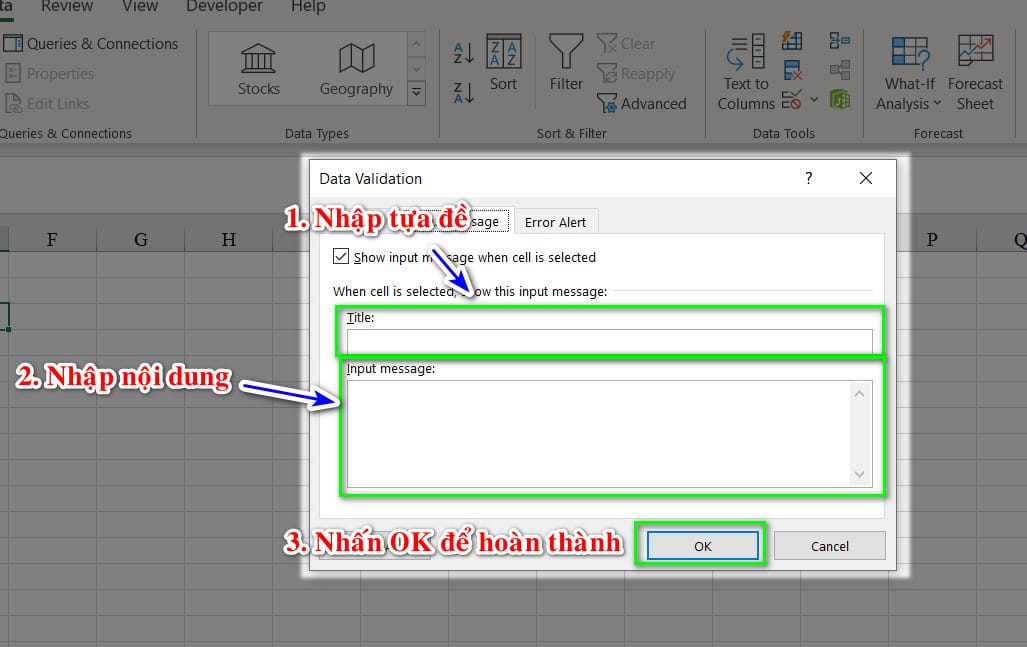Open Manage Data Model
The height and width of the screenshot is (647, 1027).
[840, 100]
